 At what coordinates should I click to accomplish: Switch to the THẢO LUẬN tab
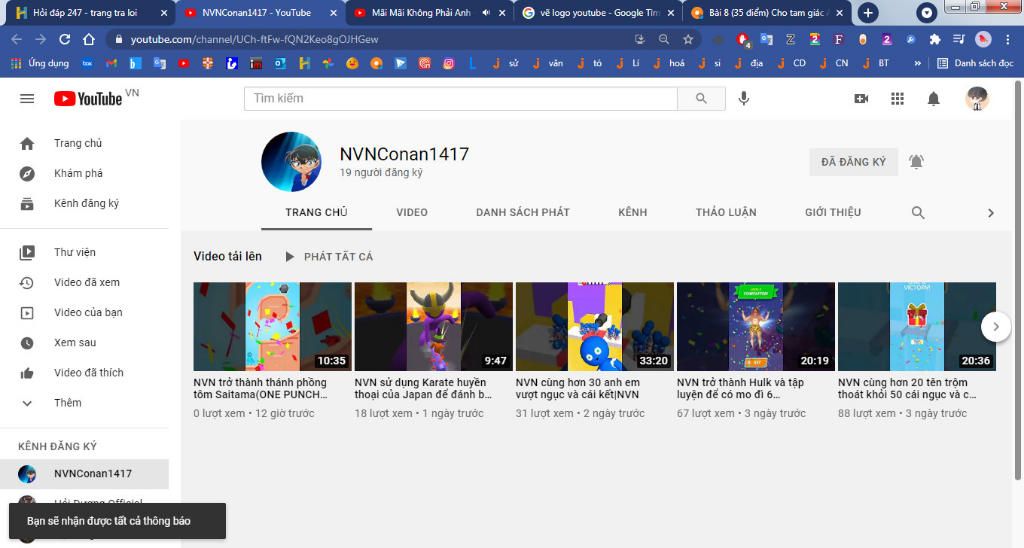point(726,212)
